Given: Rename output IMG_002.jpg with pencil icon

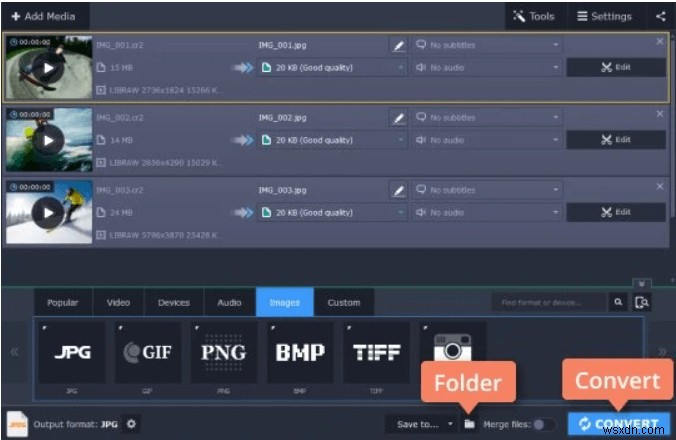Looking at the screenshot, I should [x=399, y=118].
